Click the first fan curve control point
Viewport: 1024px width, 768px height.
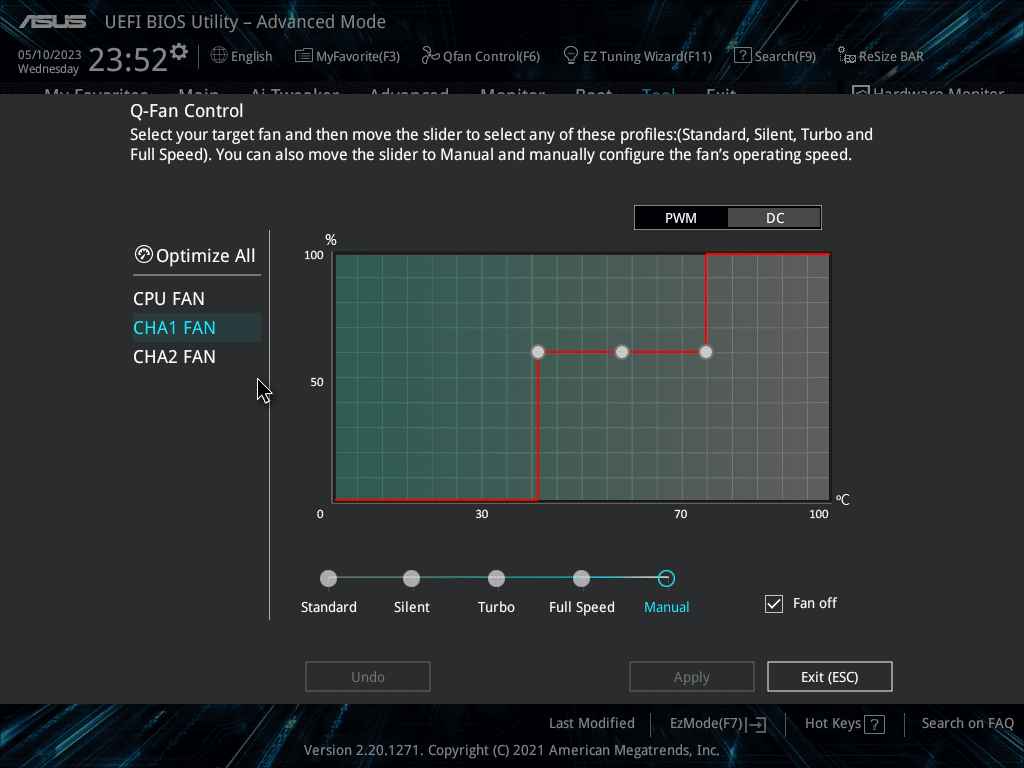click(x=537, y=352)
